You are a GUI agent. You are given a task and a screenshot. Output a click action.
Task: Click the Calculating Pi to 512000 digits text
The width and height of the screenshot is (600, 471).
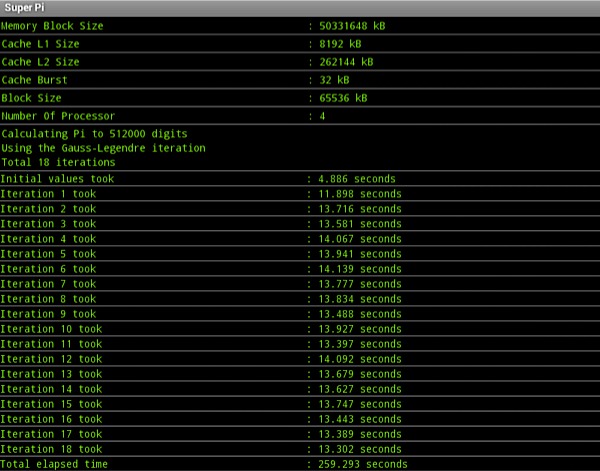94,133
